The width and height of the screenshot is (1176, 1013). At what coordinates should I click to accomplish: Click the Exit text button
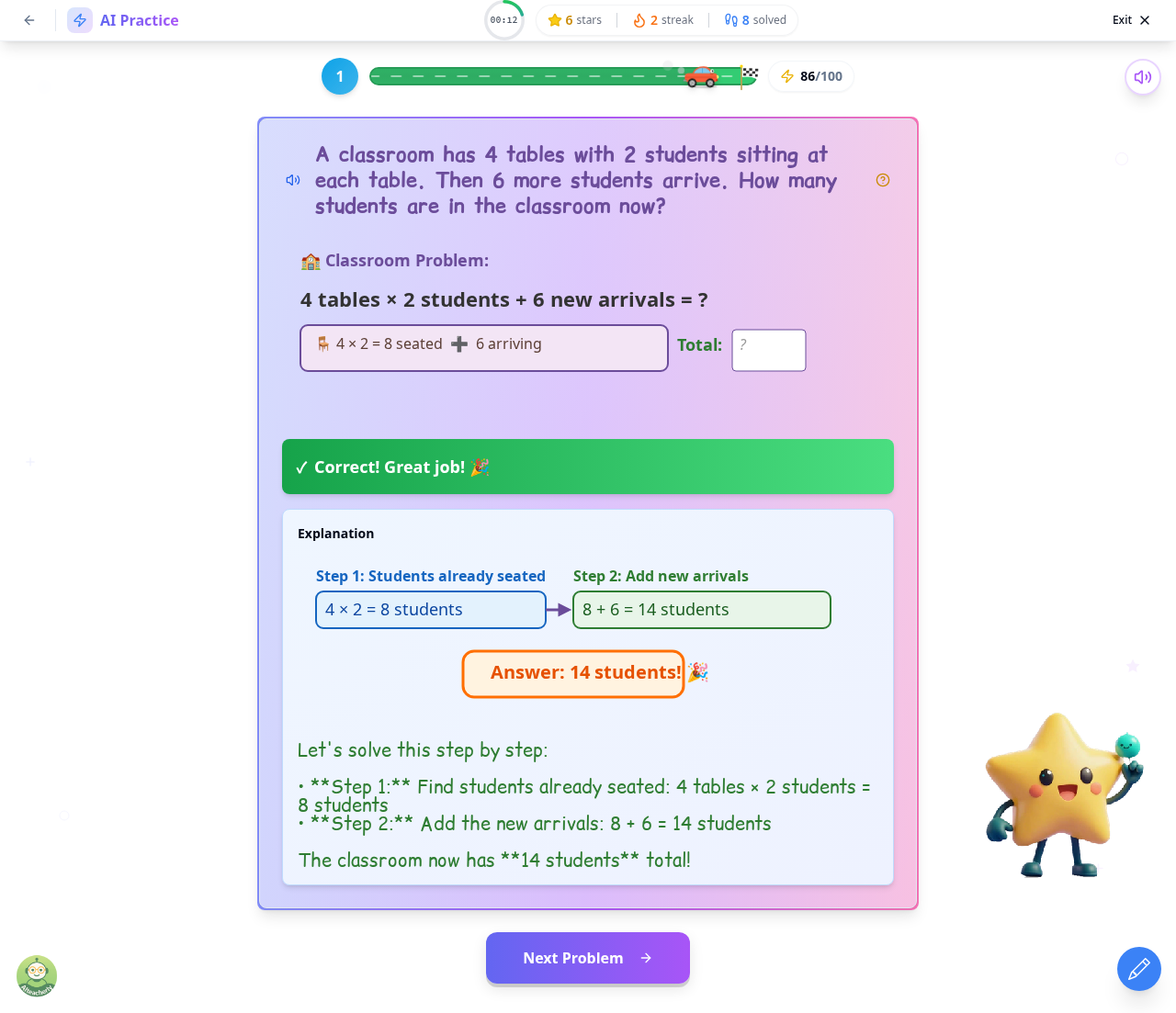[x=1122, y=20]
